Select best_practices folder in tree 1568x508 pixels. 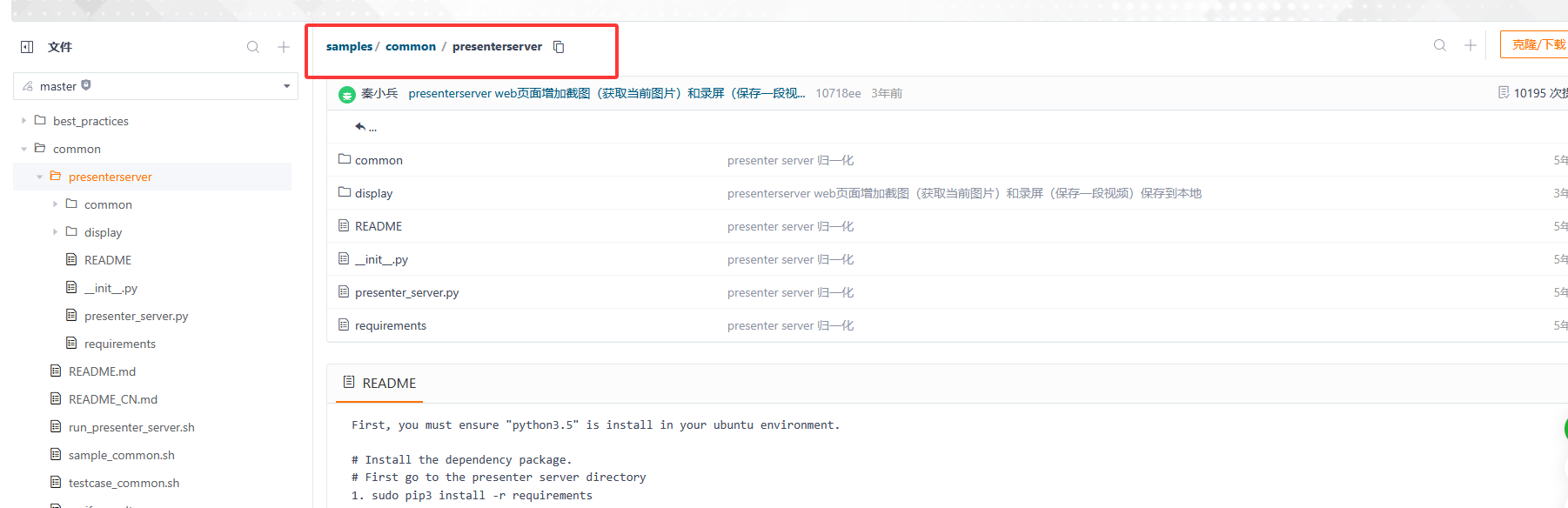click(90, 121)
